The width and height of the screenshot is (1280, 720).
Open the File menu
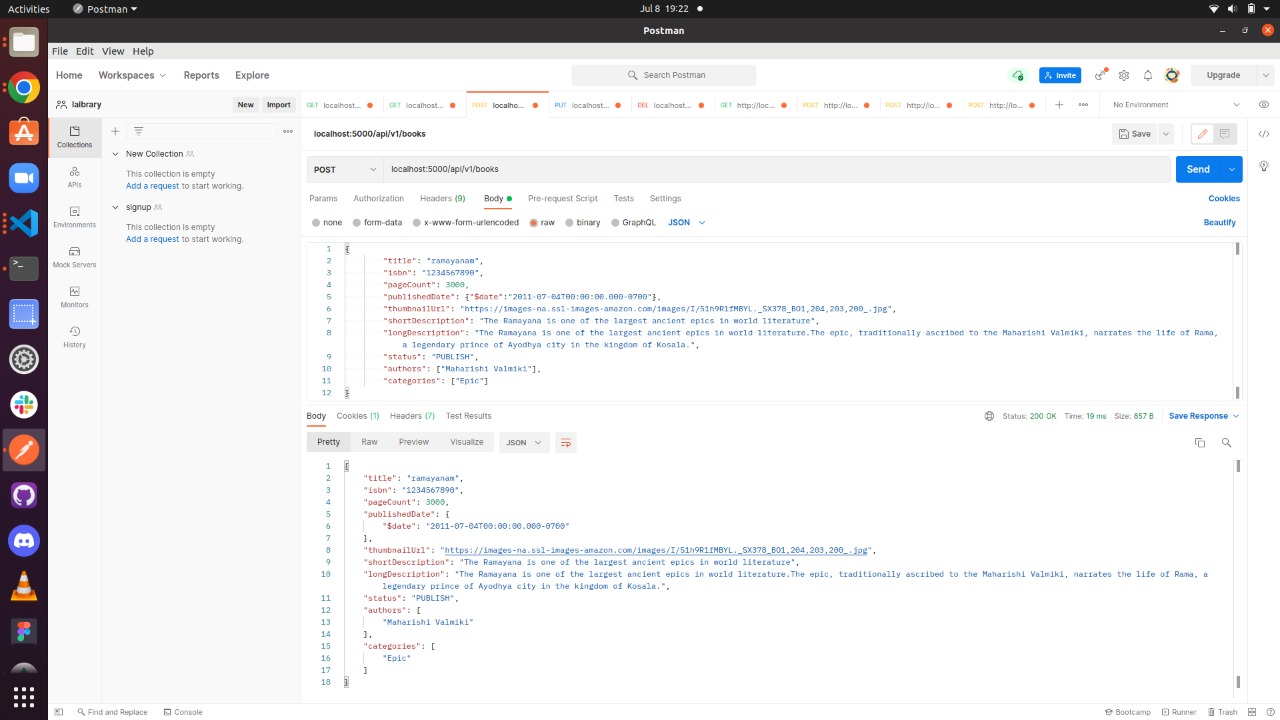tap(60, 51)
